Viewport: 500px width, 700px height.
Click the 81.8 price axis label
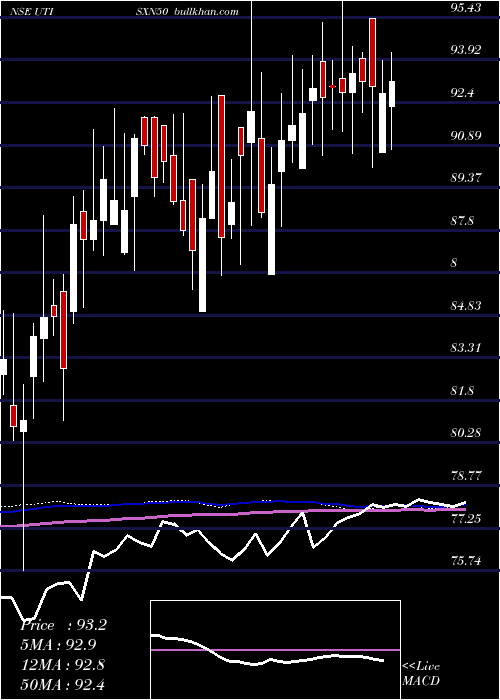pos(463,391)
